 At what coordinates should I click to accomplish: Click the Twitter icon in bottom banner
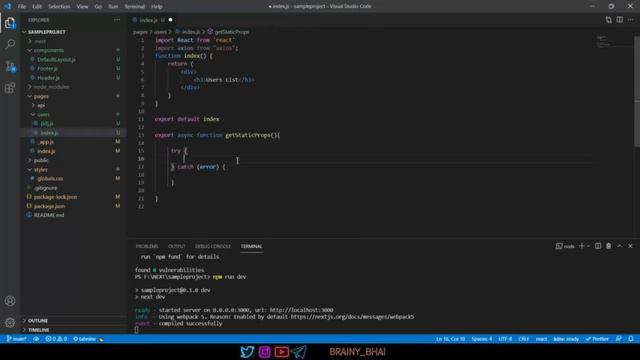pyautogui.click(x=247, y=351)
